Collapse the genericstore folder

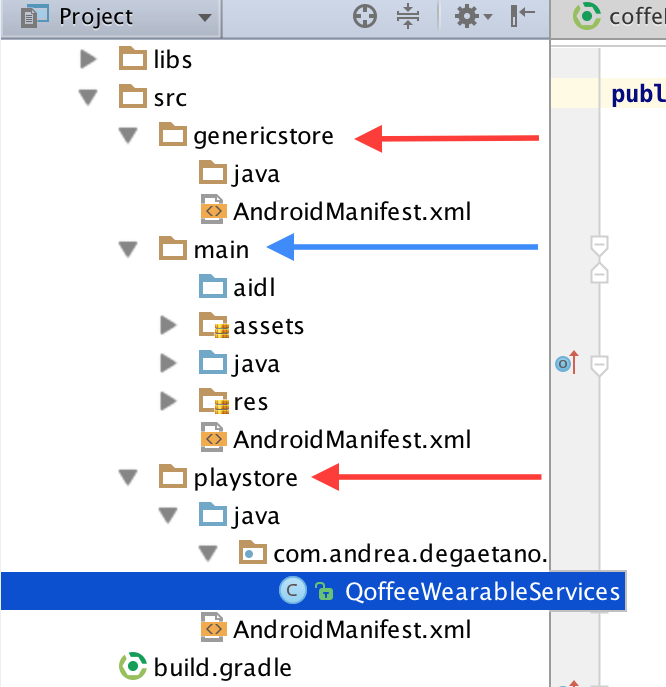pos(128,135)
